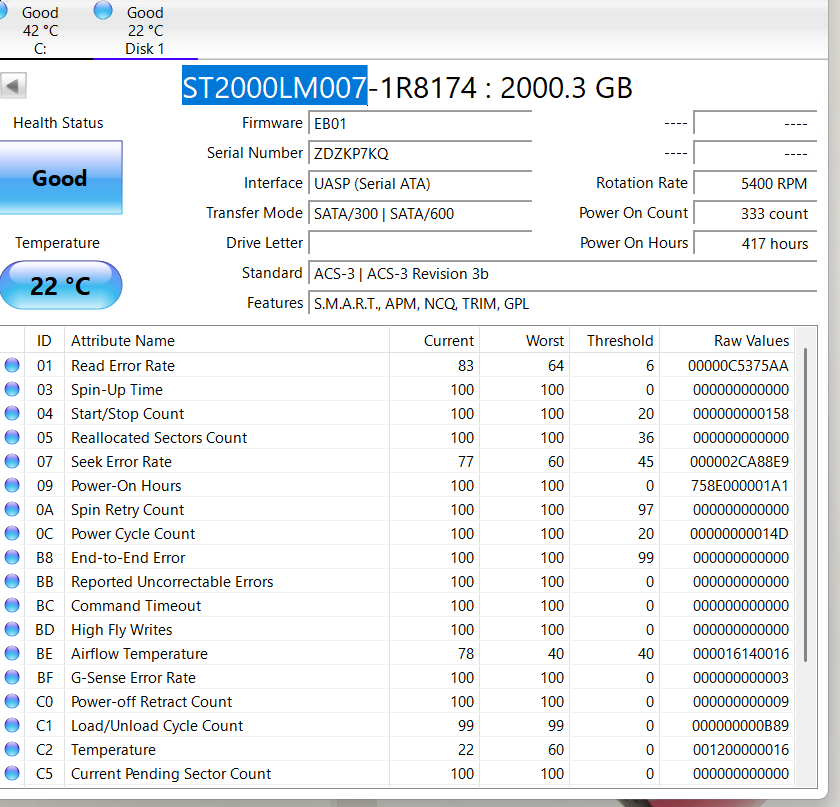Click the Power On Count value 333 count
The height and width of the screenshot is (807, 840).
coord(755,213)
